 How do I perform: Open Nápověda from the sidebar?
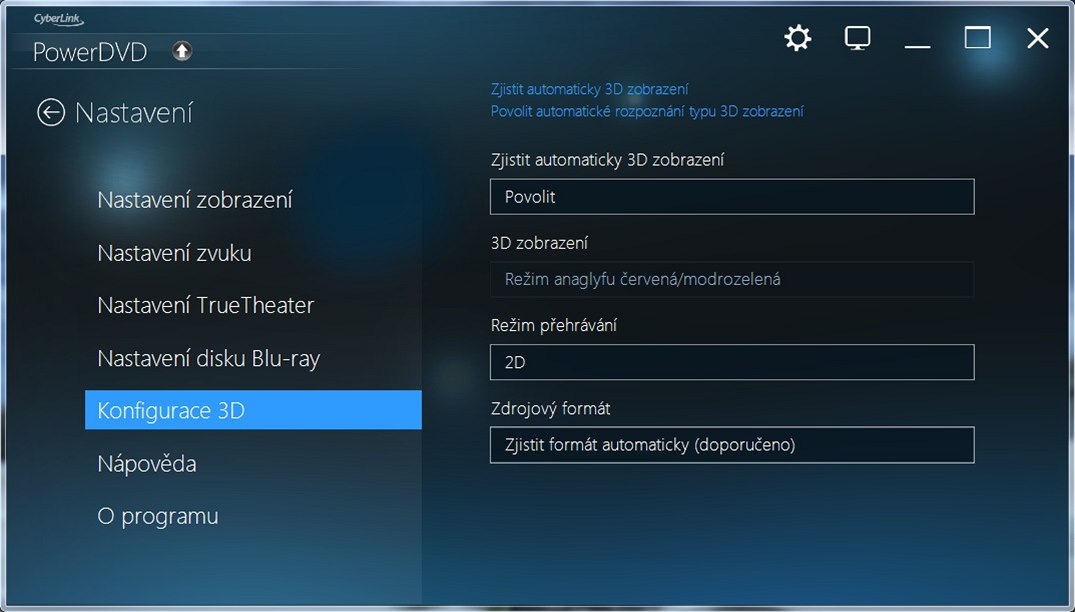(x=147, y=464)
